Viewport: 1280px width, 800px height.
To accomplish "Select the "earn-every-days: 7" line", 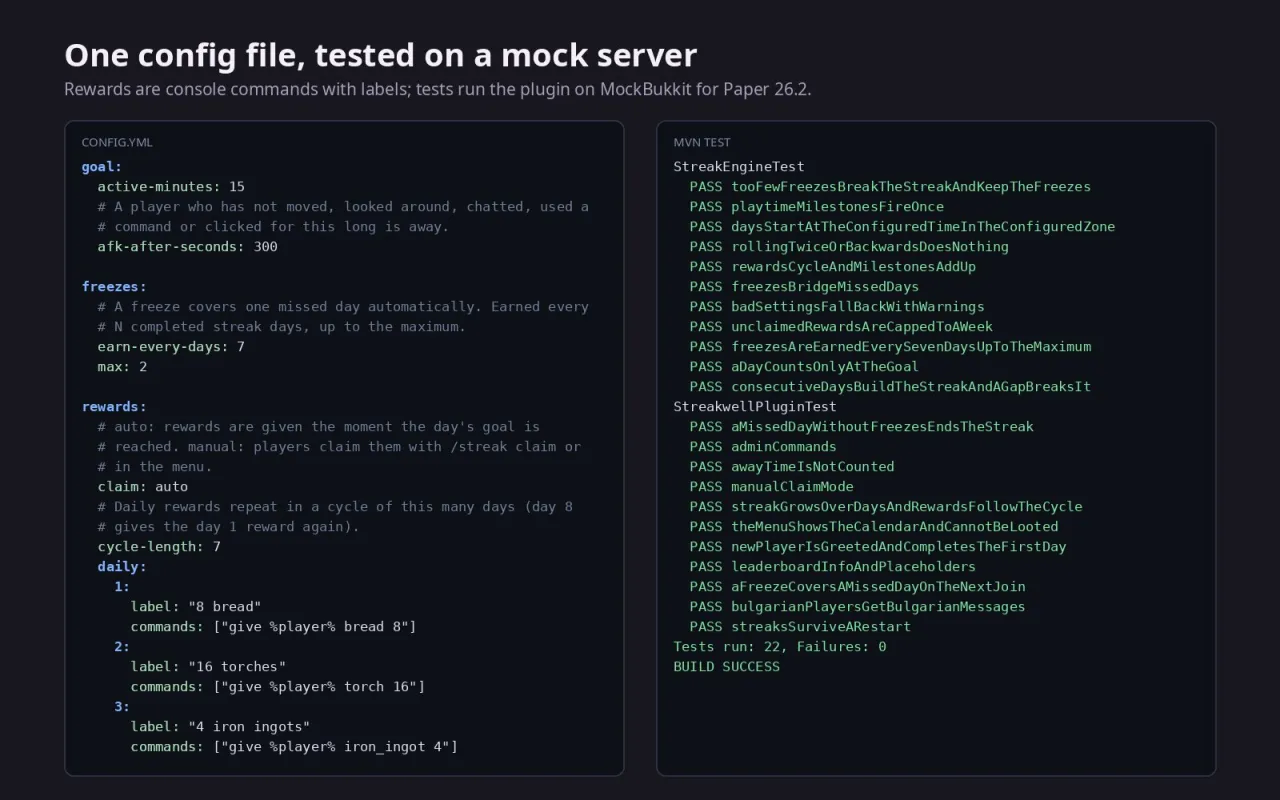I will [x=171, y=347].
